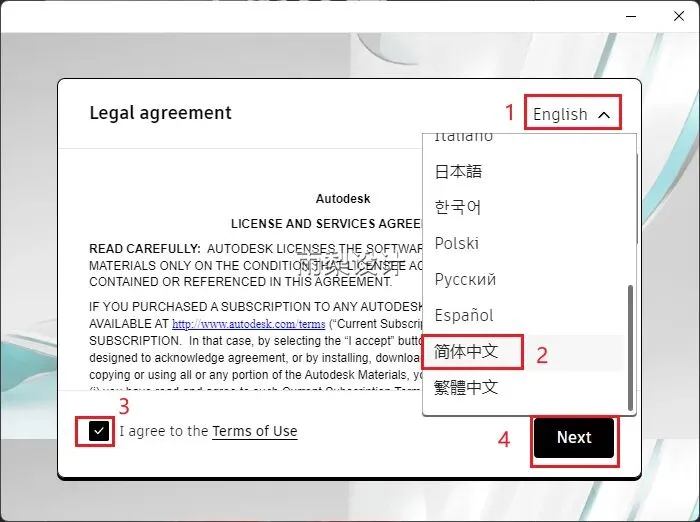Viewport: 700px width, 522px height.
Task: Click the Autodesk title in the agreement
Action: coord(343,199)
